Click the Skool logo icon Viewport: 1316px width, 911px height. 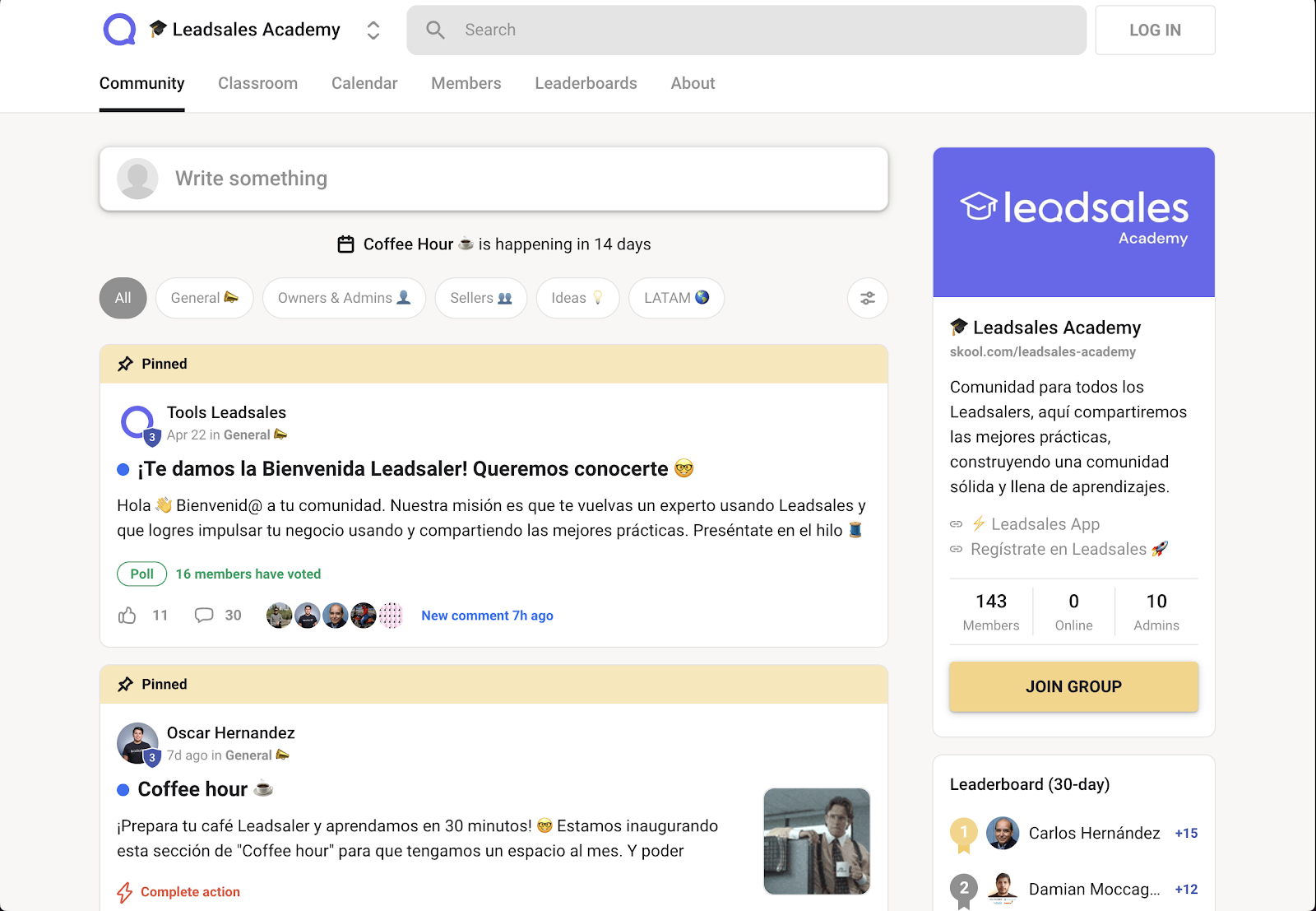point(119,30)
